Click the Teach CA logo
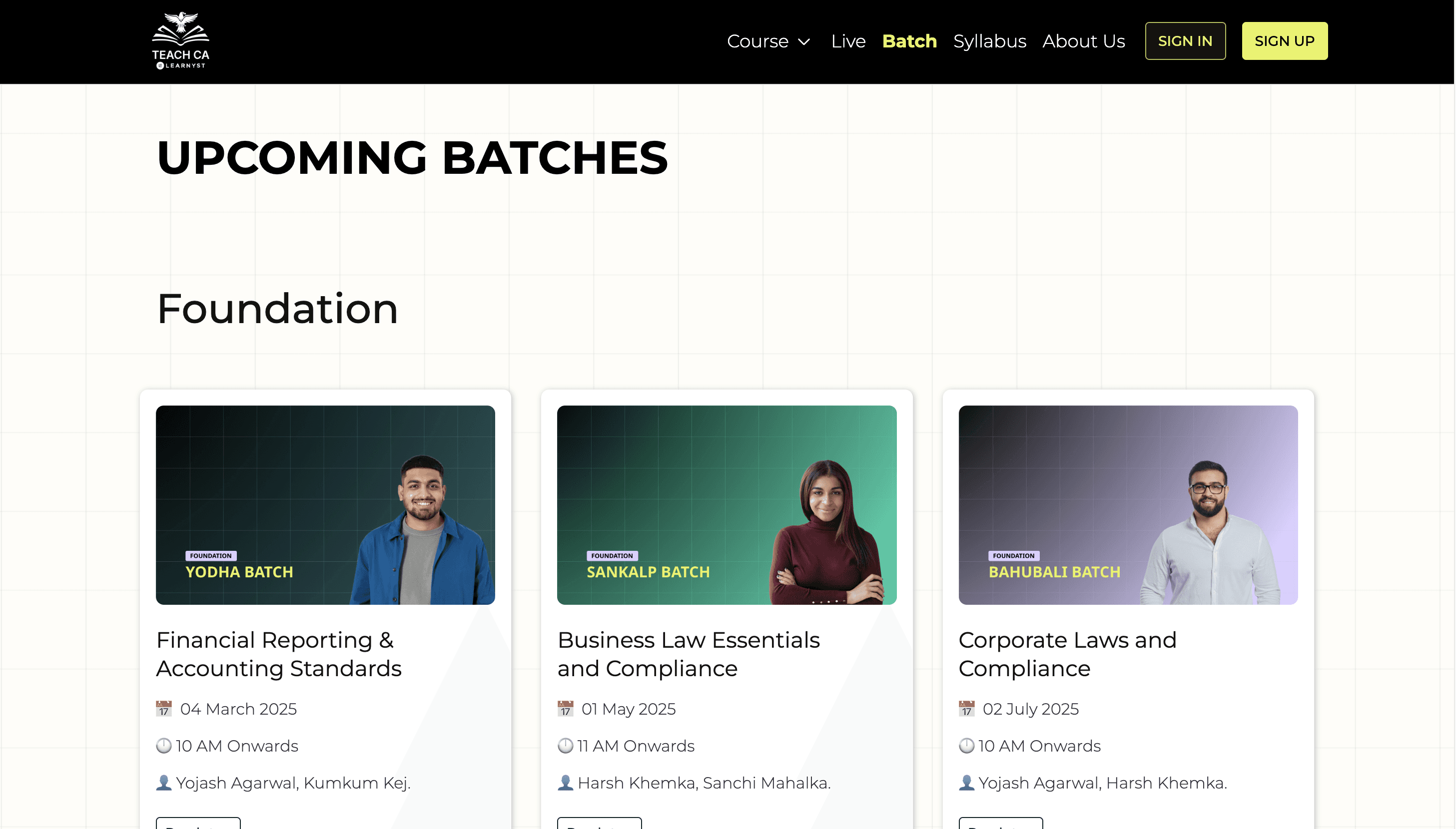The width and height of the screenshot is (1456, 829). [180, 41]
